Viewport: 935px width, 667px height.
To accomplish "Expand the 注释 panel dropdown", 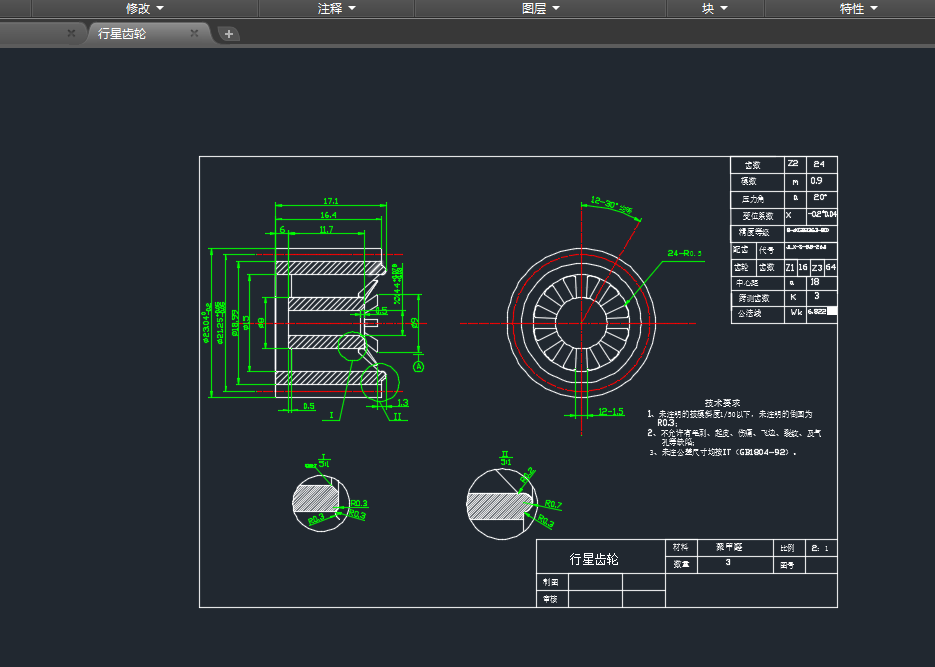I will pos(336,8).
